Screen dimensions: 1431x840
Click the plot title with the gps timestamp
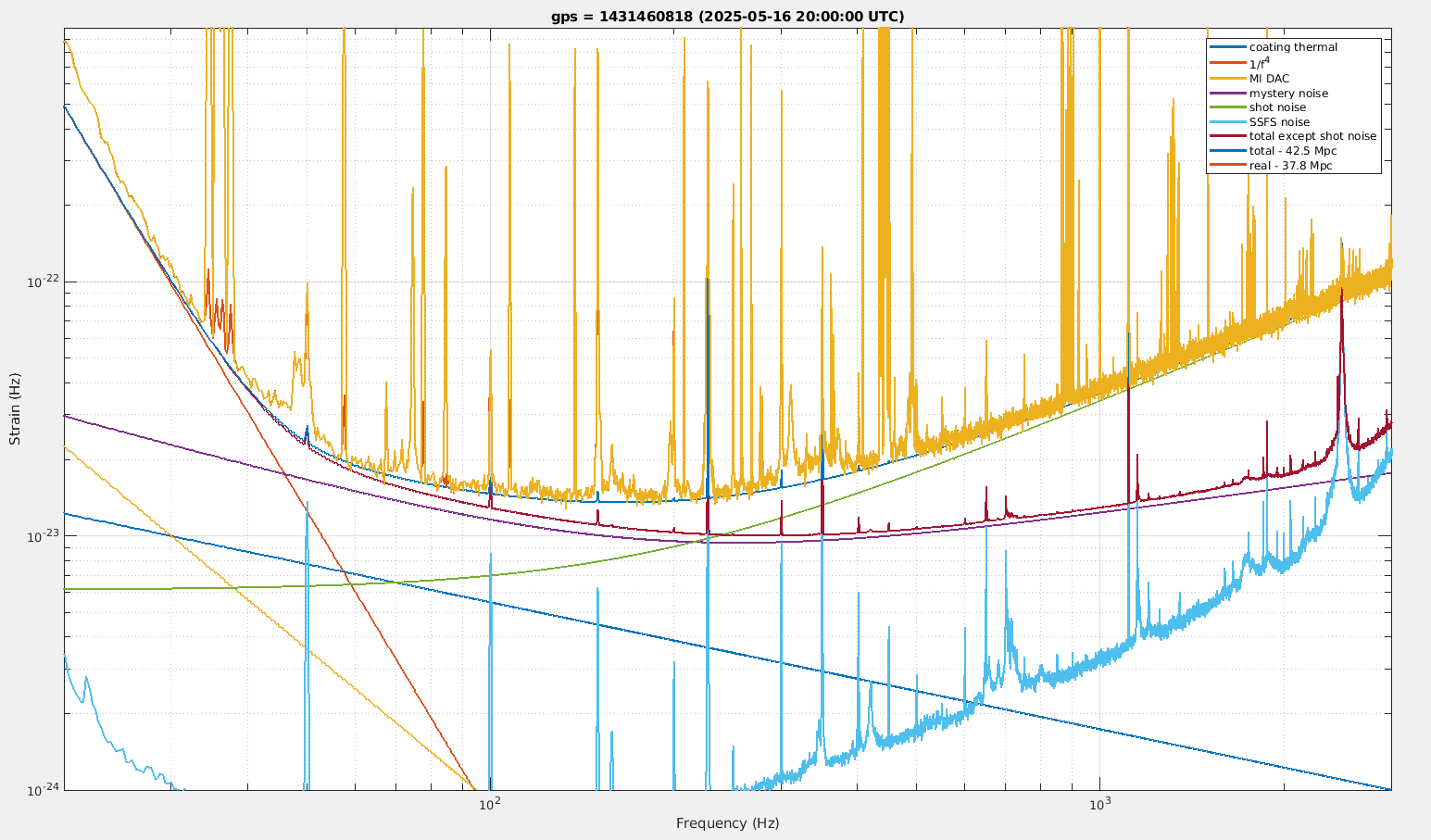(727, 17)
